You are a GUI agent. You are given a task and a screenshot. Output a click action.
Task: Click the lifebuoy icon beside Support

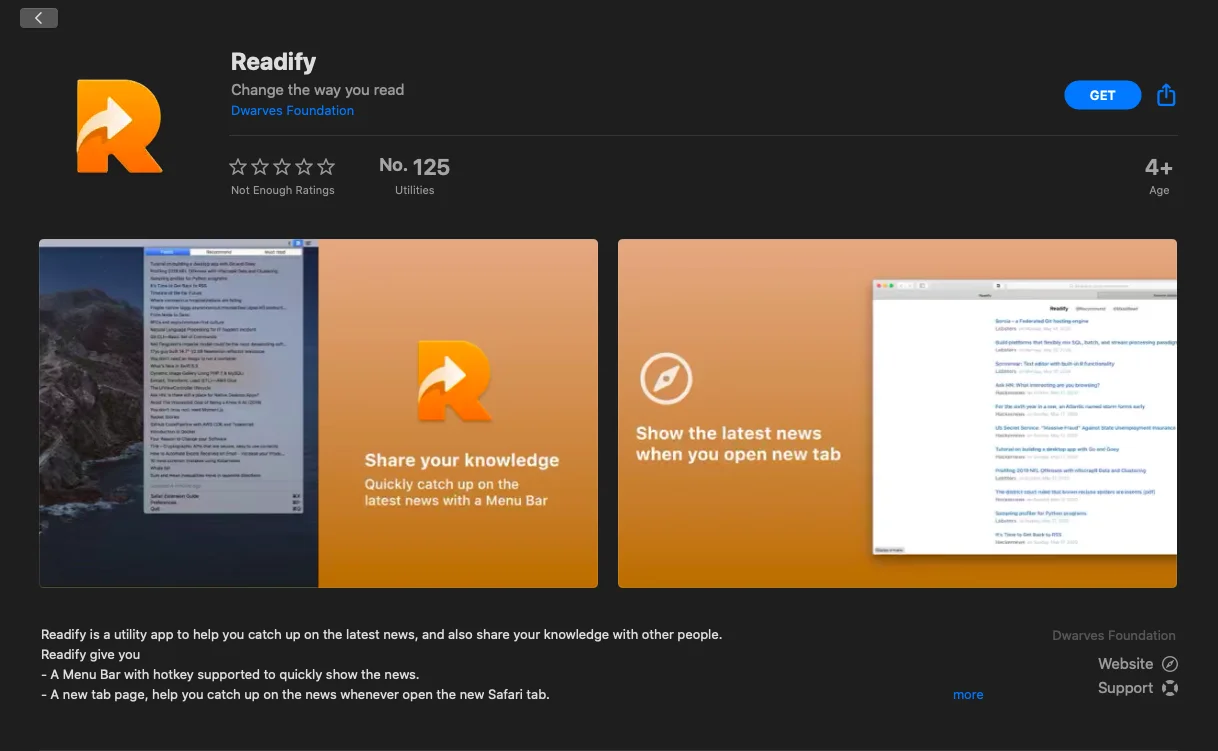[x=1170, y=688]
